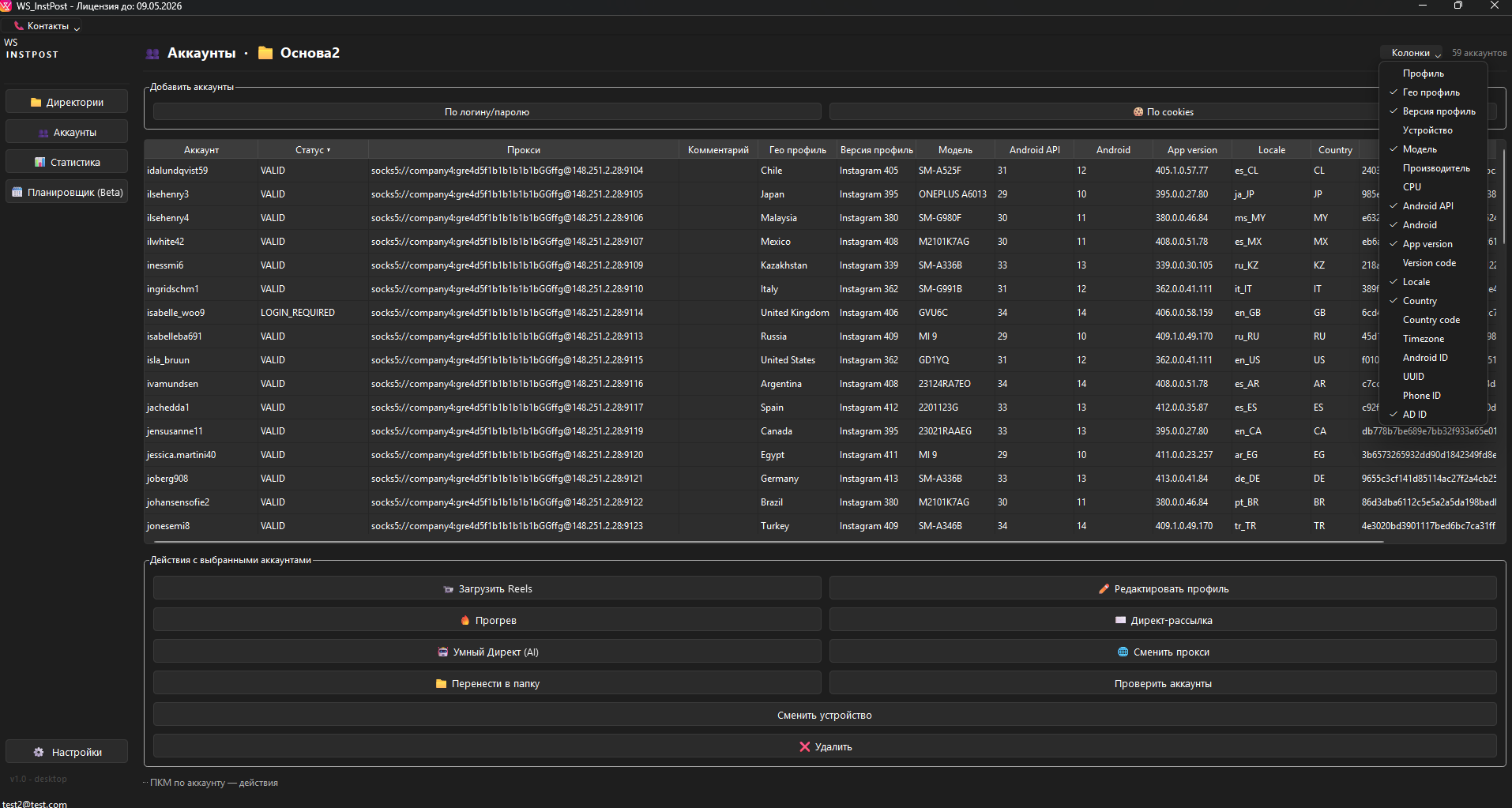The height and width of the screenshot is (808, 1512).
Task: Click the folder icon on Директории
Action: 36,103
